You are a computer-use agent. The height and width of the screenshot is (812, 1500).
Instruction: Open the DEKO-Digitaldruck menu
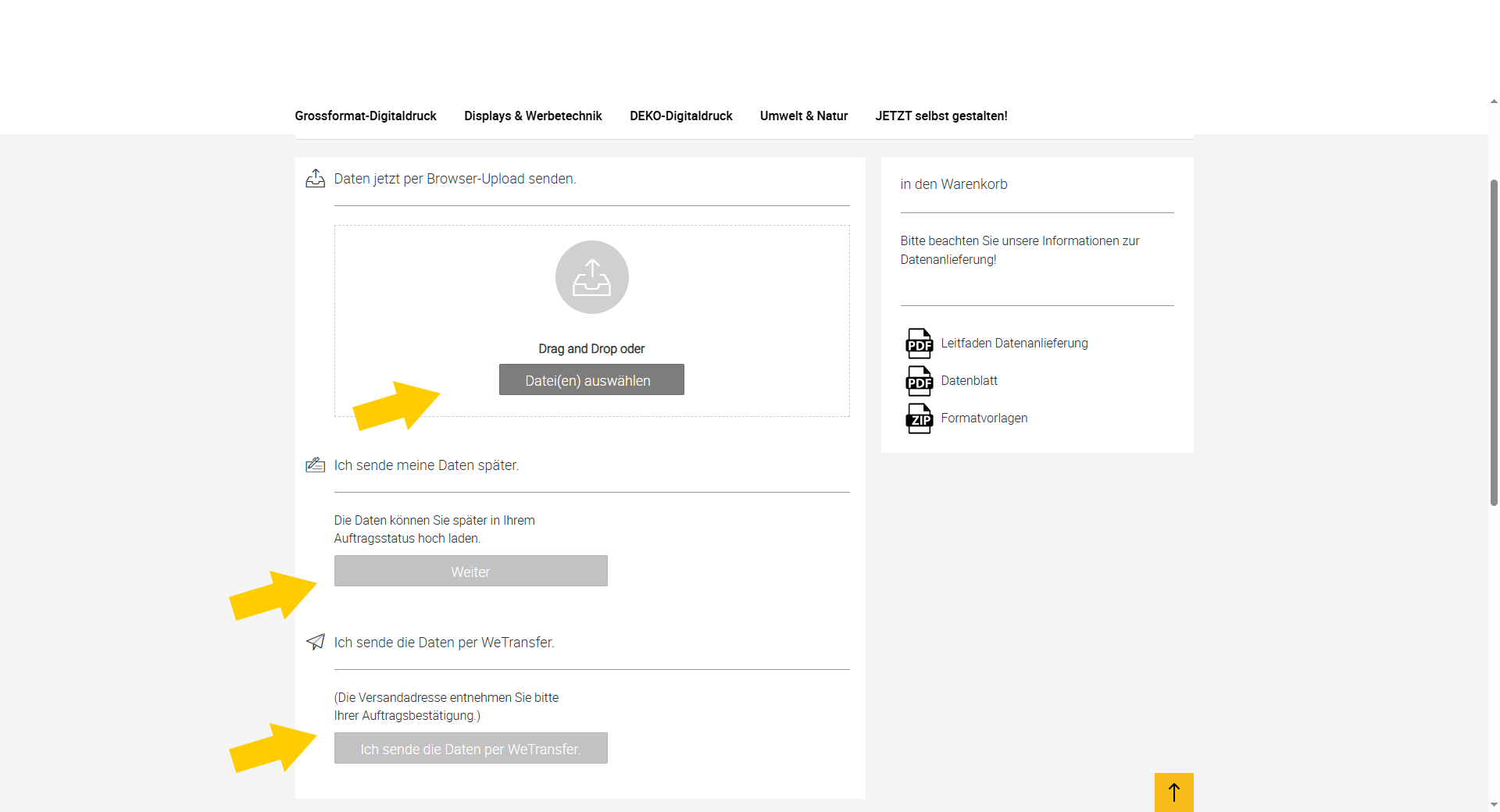[680, 116]
